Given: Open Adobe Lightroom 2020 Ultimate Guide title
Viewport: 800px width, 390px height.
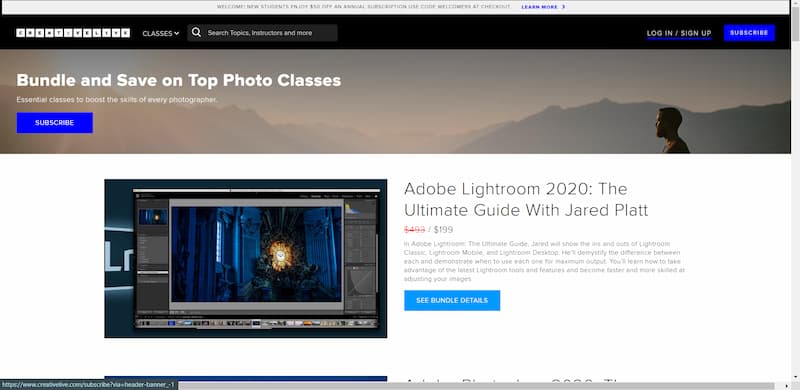Looking at the screenshot, I should coord(526,199).
